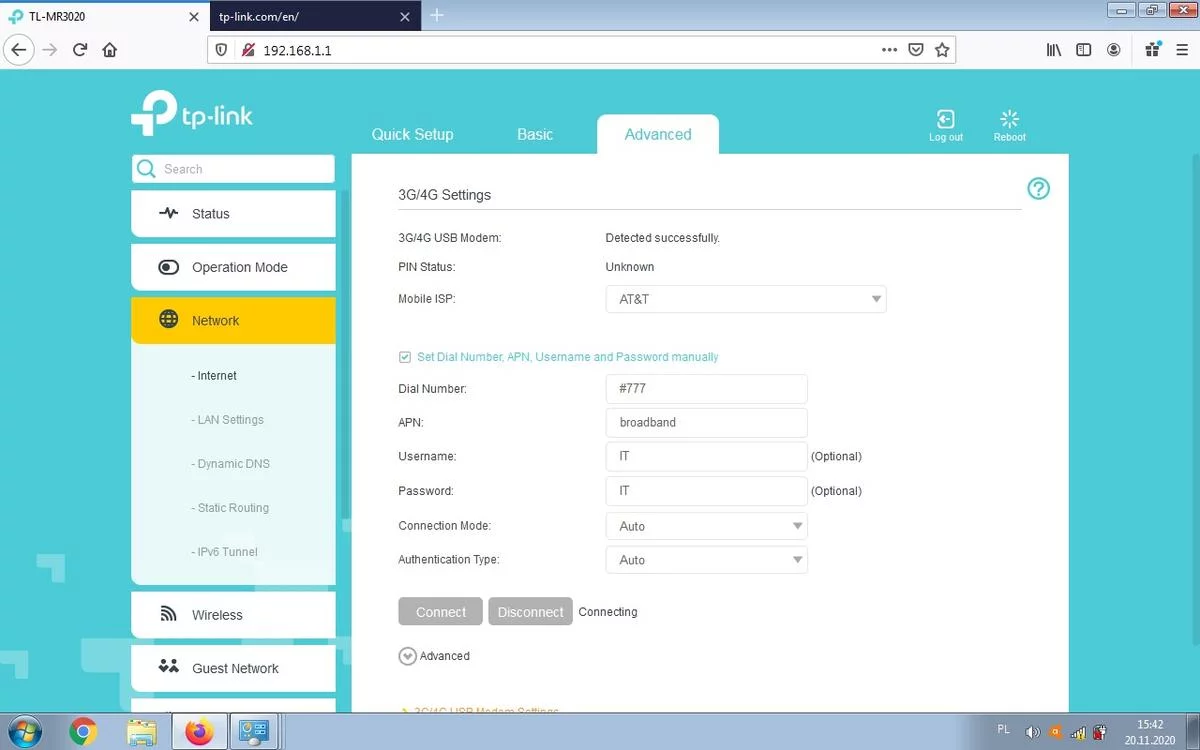This screenshot has width=1200, height=750.
Task: Open the Mobile ISP dropdown
Action: 746,299
